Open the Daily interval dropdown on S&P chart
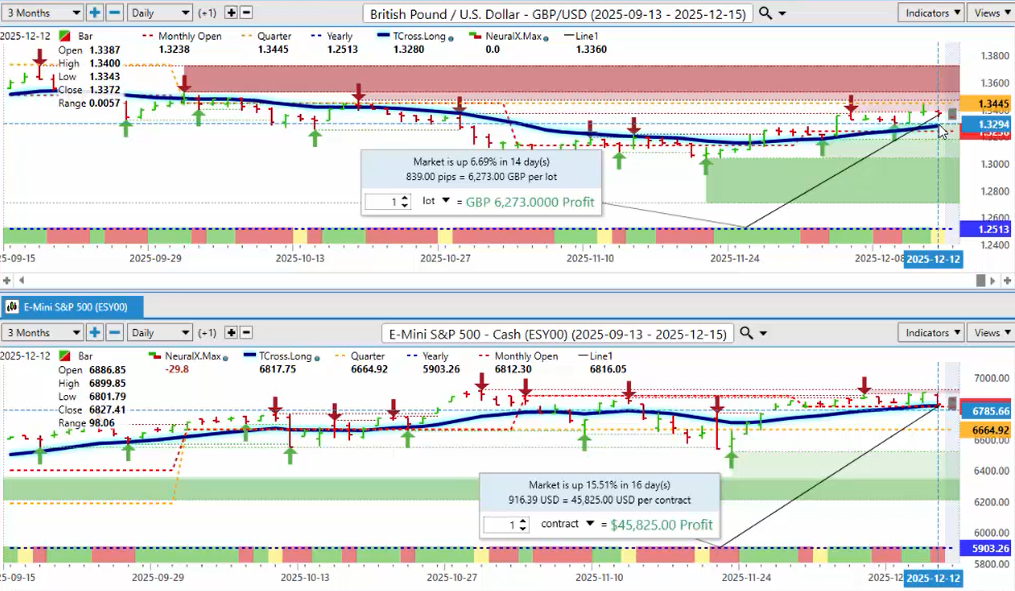Viewport: 1015px width, 591px height. (159, 333)
